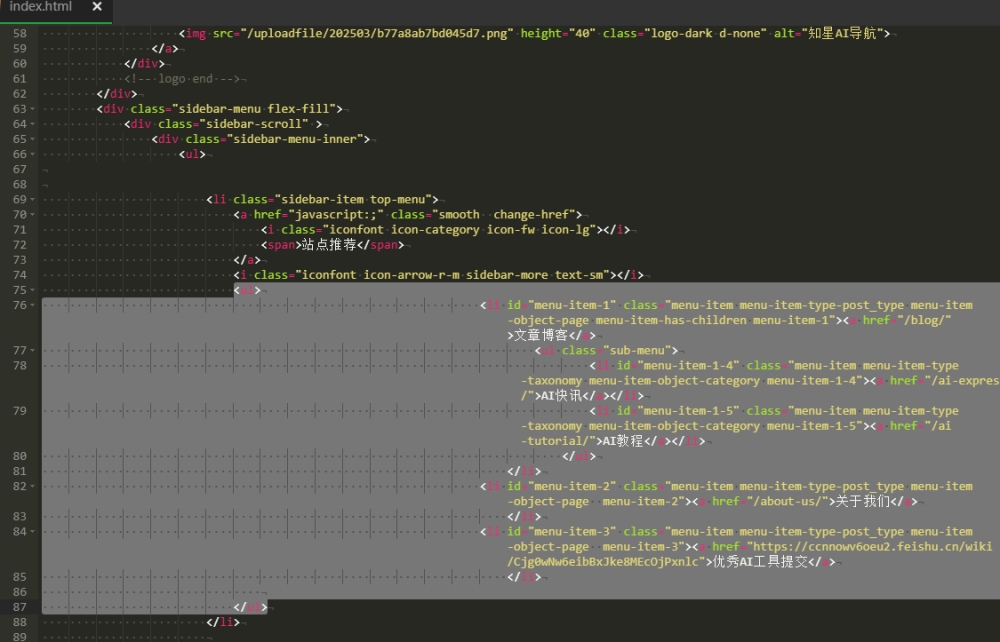Click line number 80 in the gutter

[x=20, y=456]
